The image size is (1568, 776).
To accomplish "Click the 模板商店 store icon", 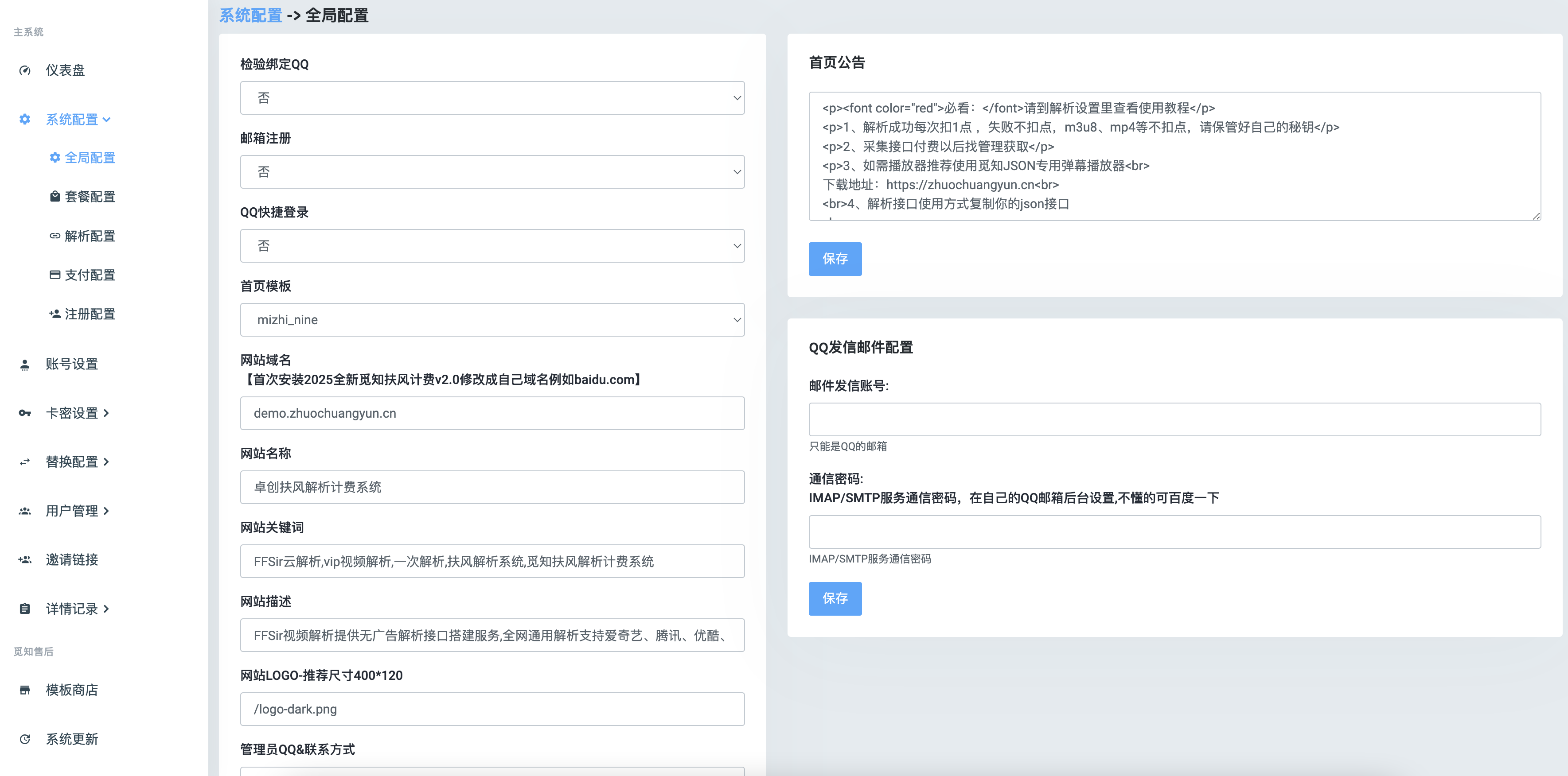I will (x=25, y=690).
